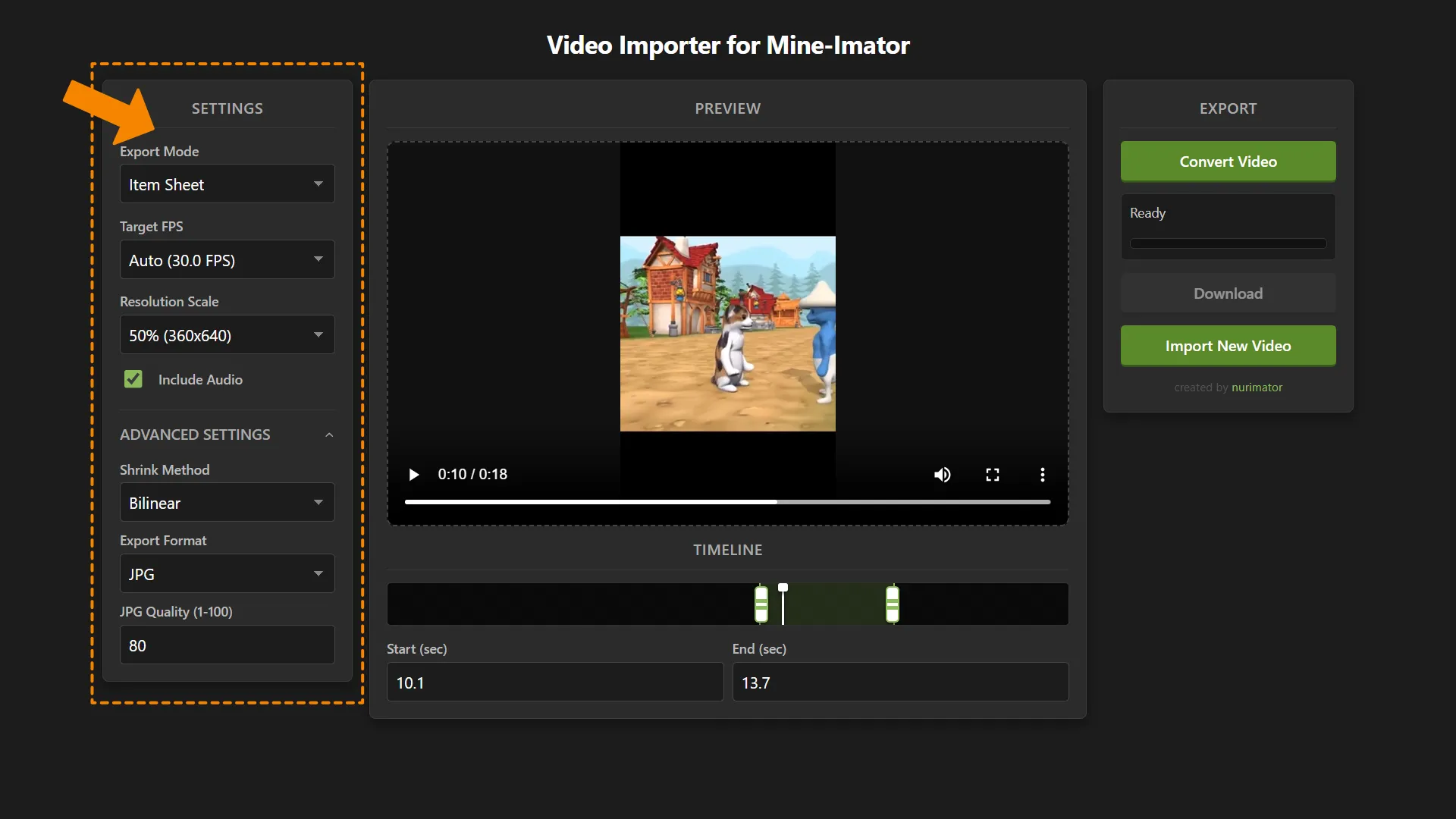Open the Shrink Method dropdown showing Bilinear
The height and width of the screenshot is (819, 1456).
point(227,503)
